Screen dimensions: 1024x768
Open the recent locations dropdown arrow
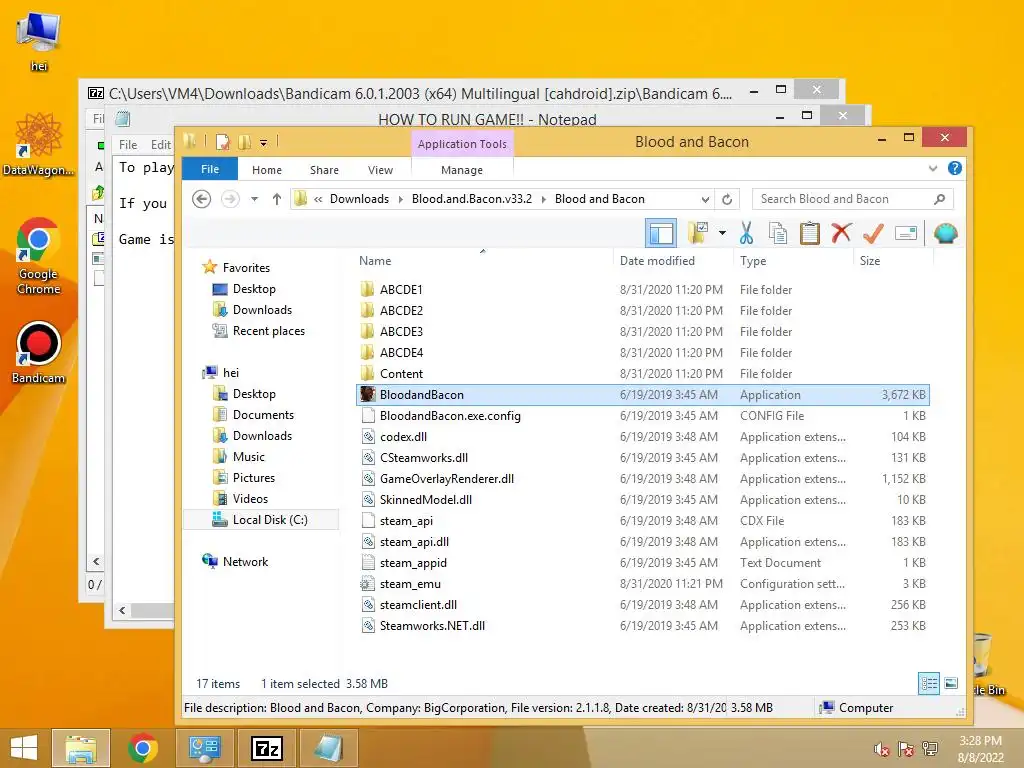[255, 199]
